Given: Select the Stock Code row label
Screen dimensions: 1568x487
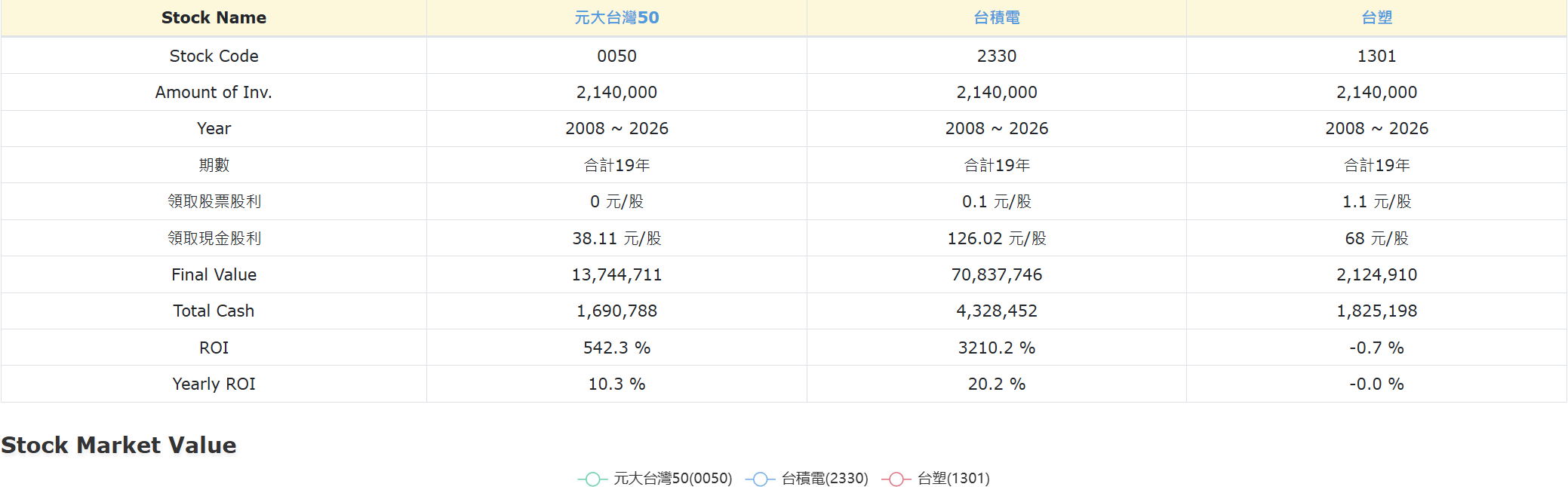Looking at the screenshot, I should pyautogui.click(x=214, y=56).
